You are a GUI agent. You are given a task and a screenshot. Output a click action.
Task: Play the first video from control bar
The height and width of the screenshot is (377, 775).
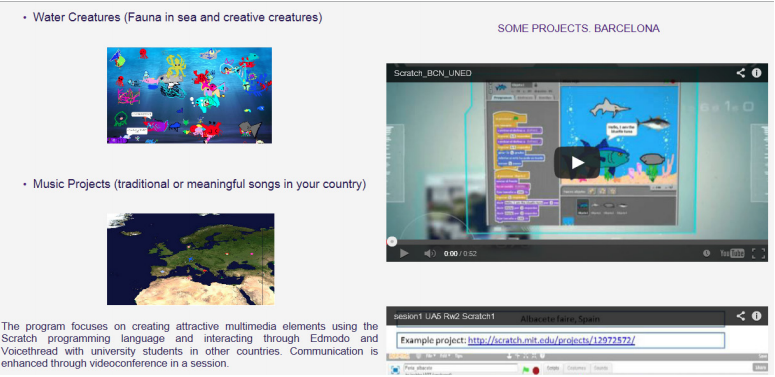[404, 253]
